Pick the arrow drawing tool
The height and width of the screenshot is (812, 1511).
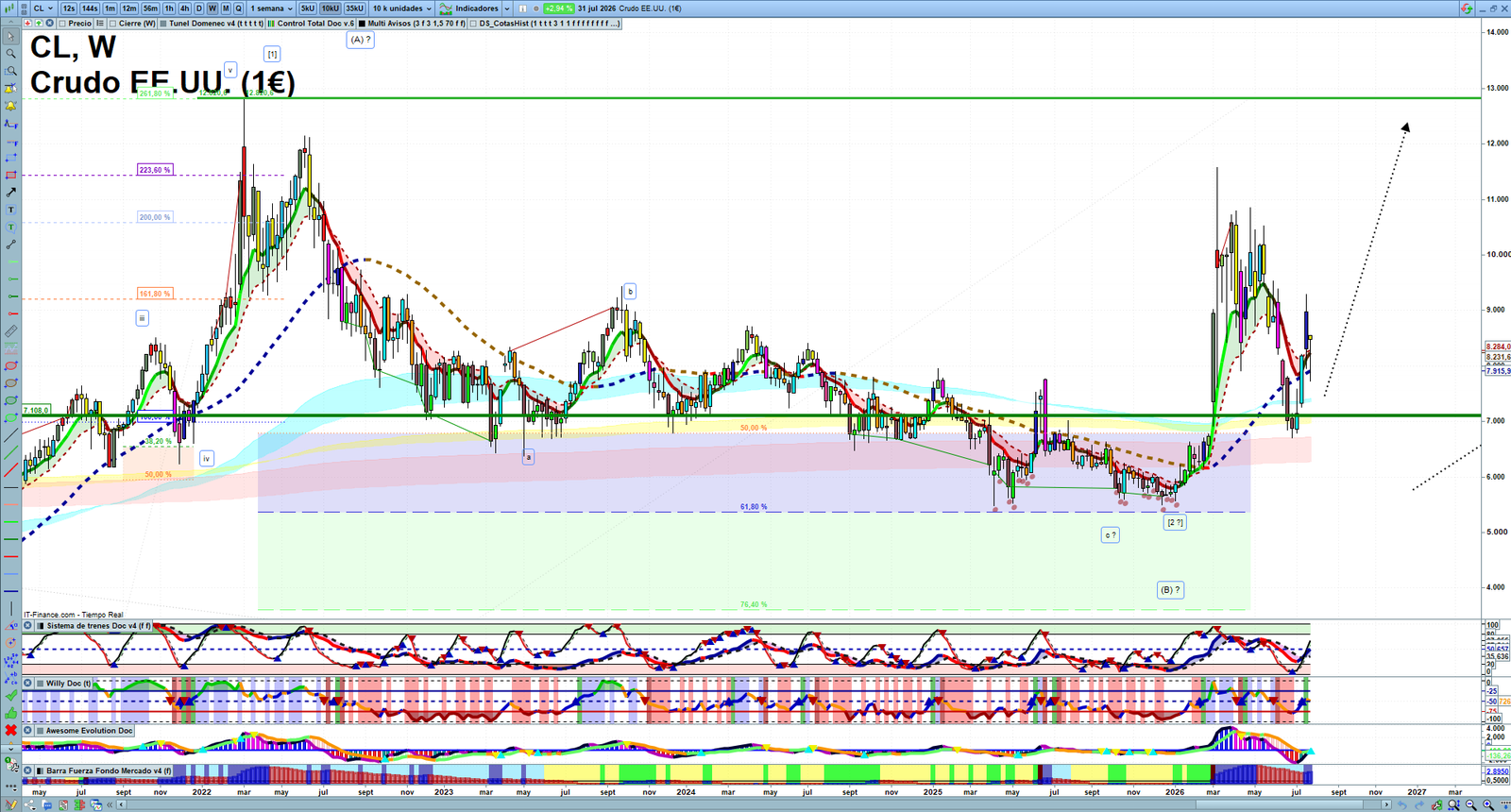click(11, 193)
